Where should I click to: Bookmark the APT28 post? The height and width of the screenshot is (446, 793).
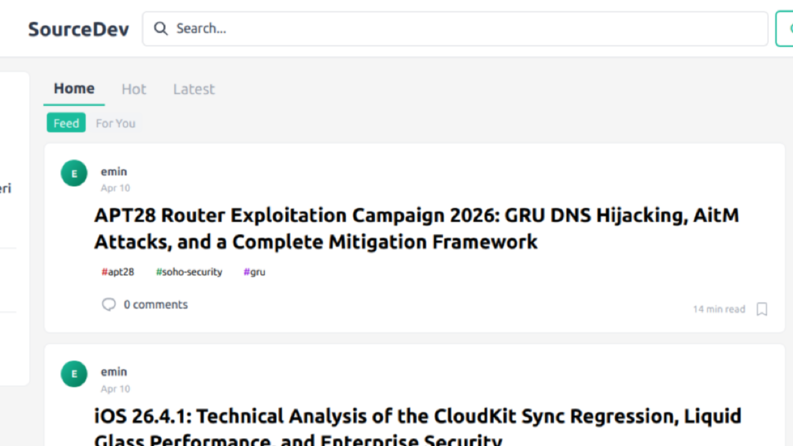pyautogui.click(x=762, y=309)
